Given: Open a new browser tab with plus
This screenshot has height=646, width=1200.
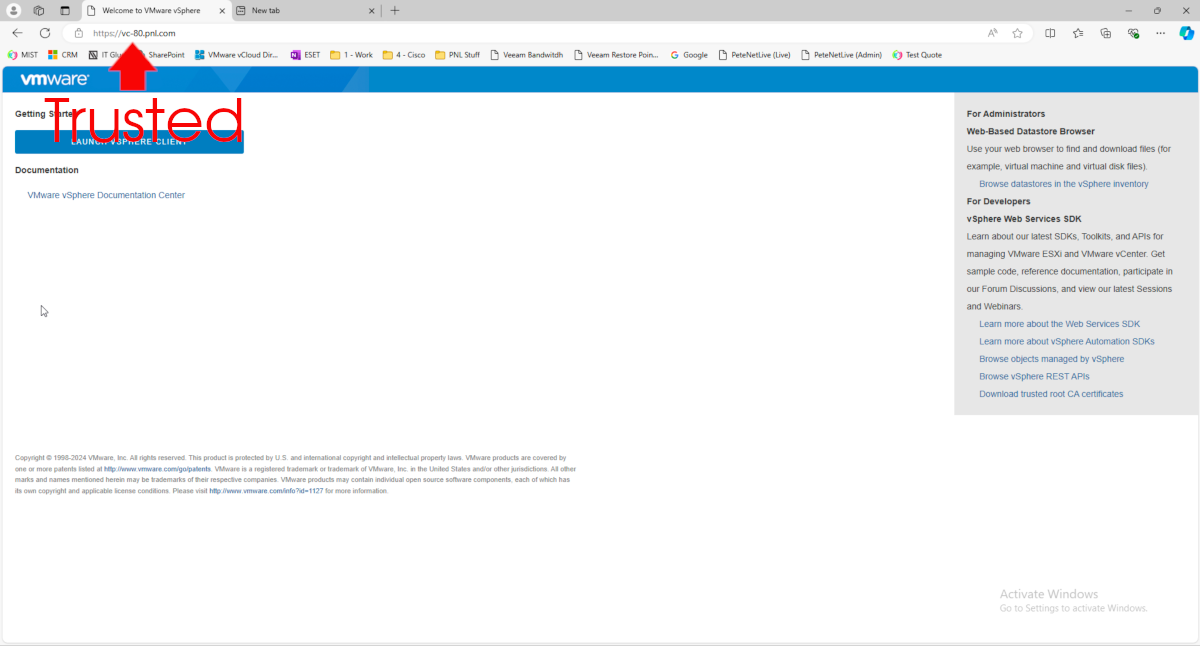Looking at the screenshot, I should pyautogui.click(x=395, y=10).
